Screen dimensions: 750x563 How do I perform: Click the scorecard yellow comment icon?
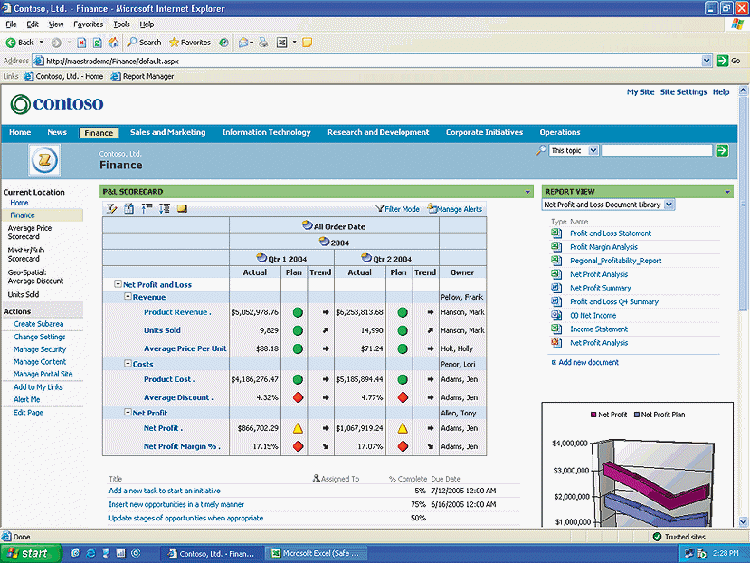(x=182, y=209)
